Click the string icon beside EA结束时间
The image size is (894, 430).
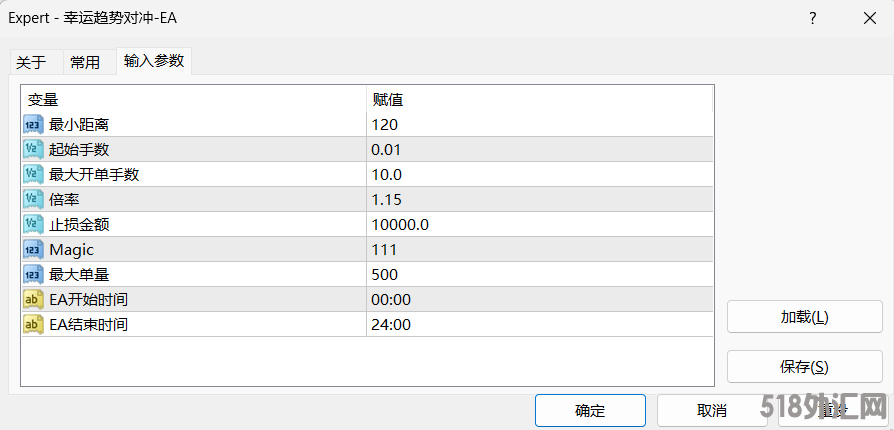[x=33, y=325]
